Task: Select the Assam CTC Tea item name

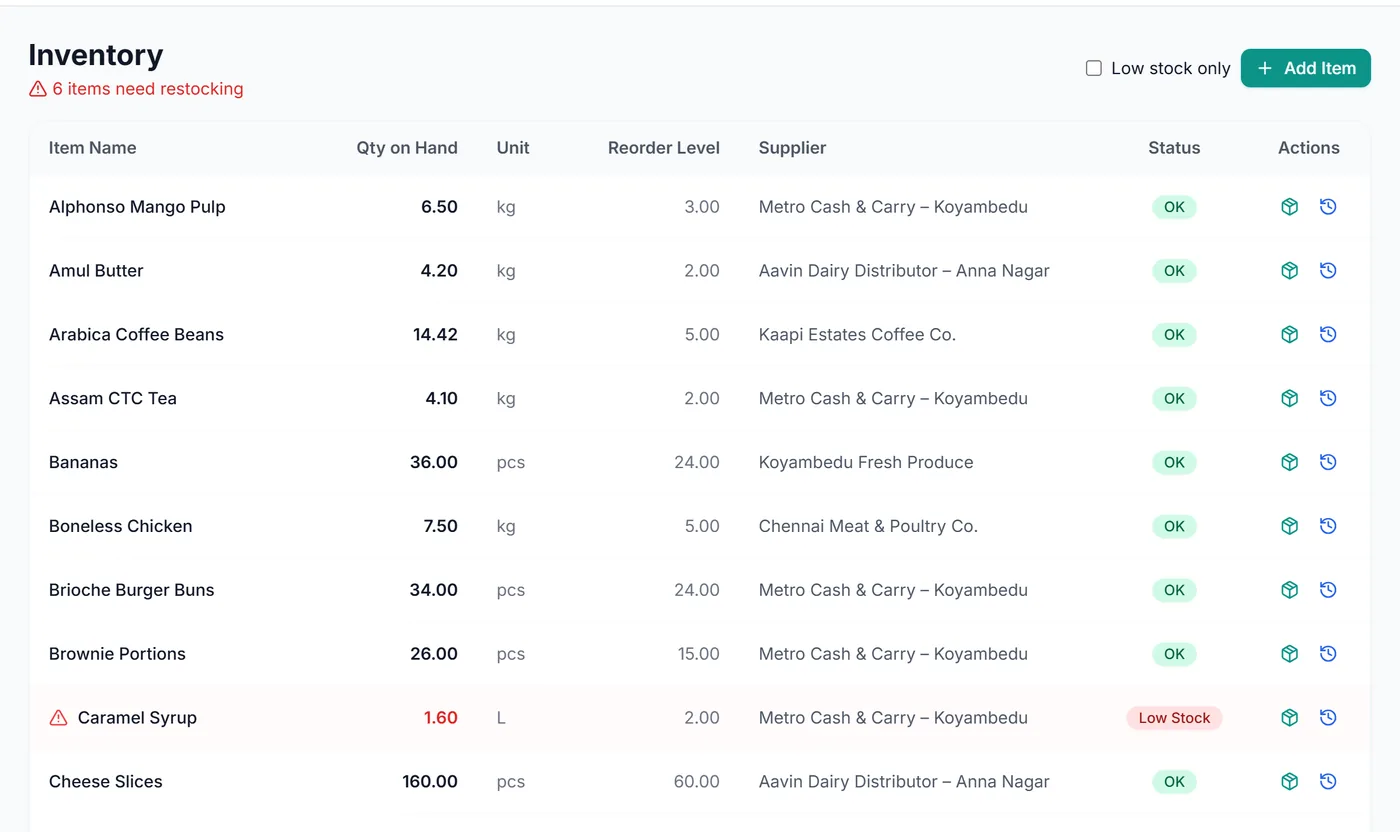Action: [113, 398]
